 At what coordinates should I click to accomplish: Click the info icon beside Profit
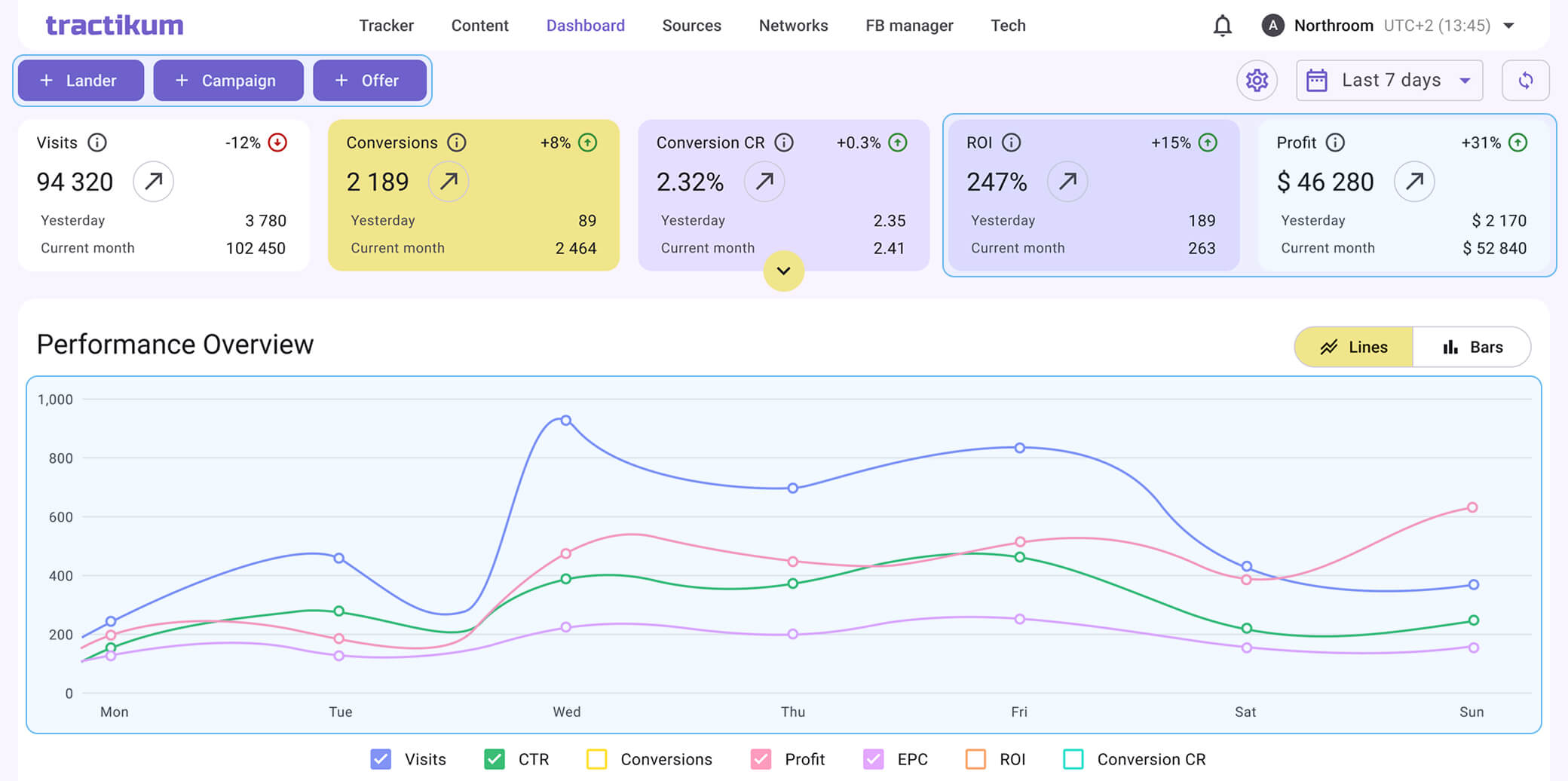1335,142
